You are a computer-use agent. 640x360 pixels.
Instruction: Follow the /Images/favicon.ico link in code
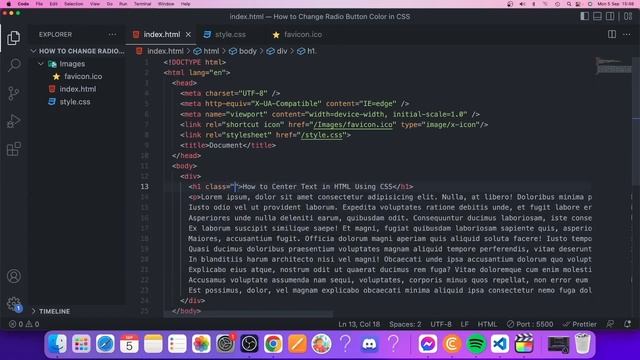(353, 124)
